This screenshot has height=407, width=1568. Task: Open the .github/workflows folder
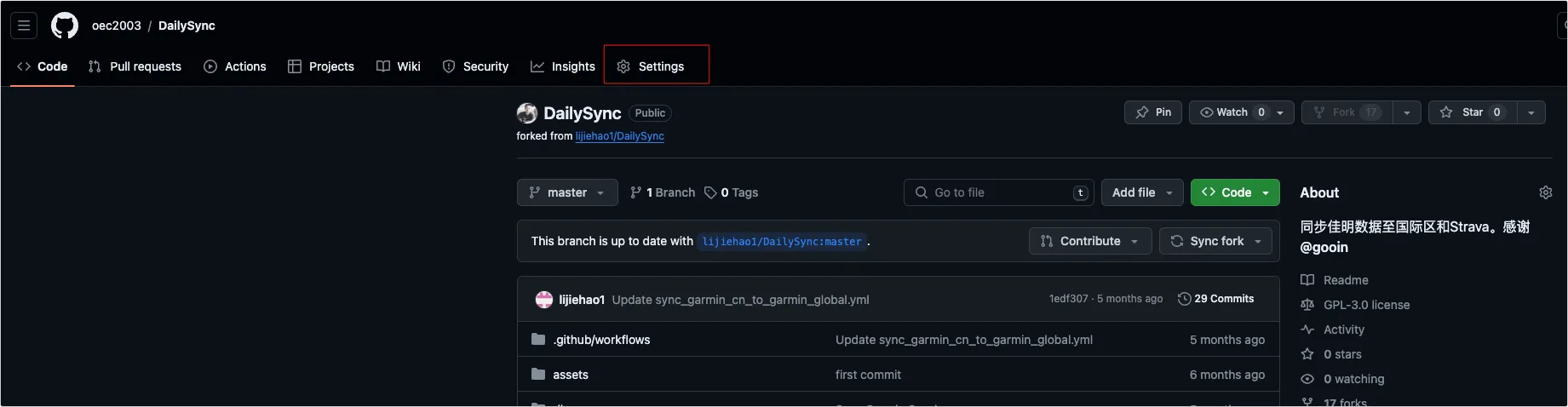click(601, 340)
